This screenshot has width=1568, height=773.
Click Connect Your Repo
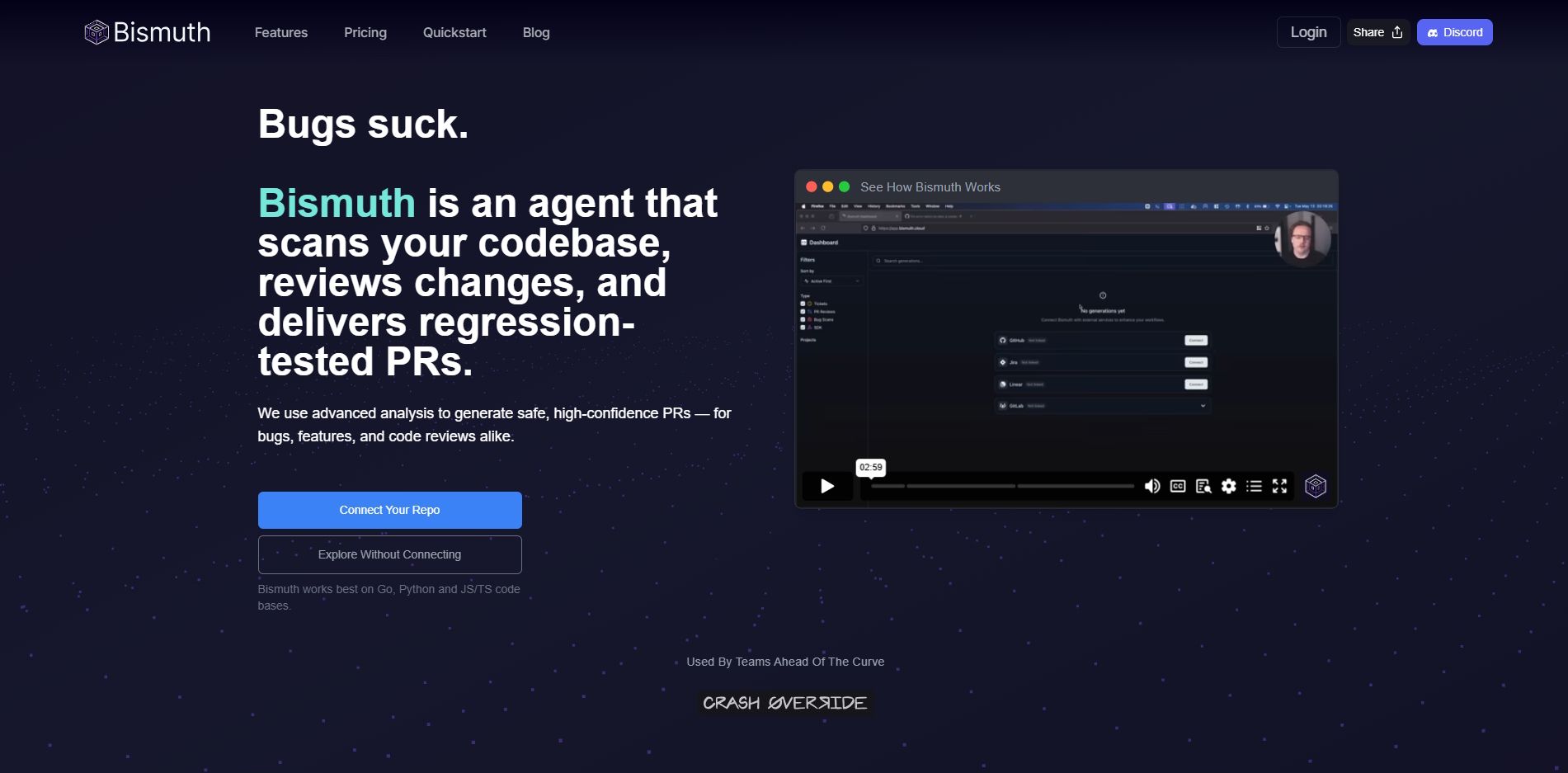click(x=389, y=510)
